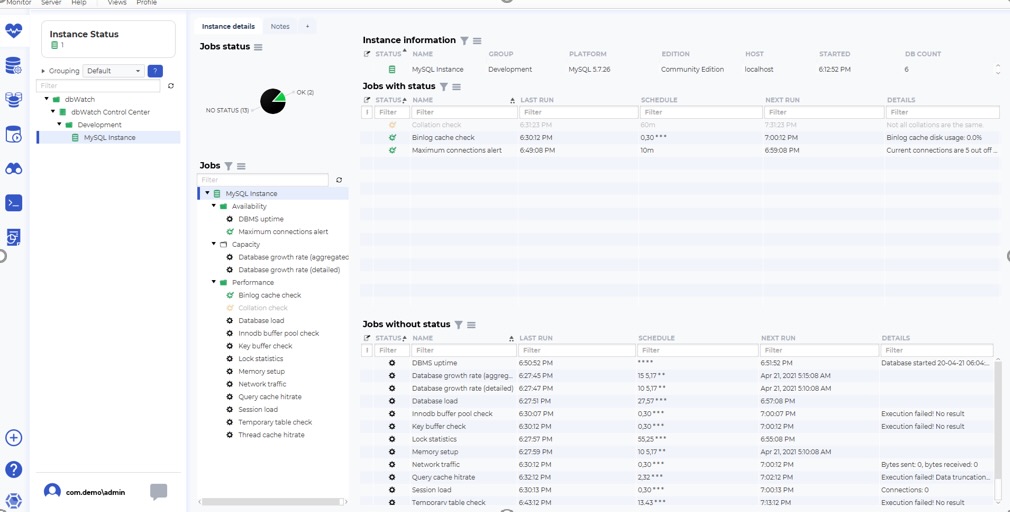Open the Jobs without status hamburger menu
This screenshot has width=1010, height=512.
[x=472, y=325]
